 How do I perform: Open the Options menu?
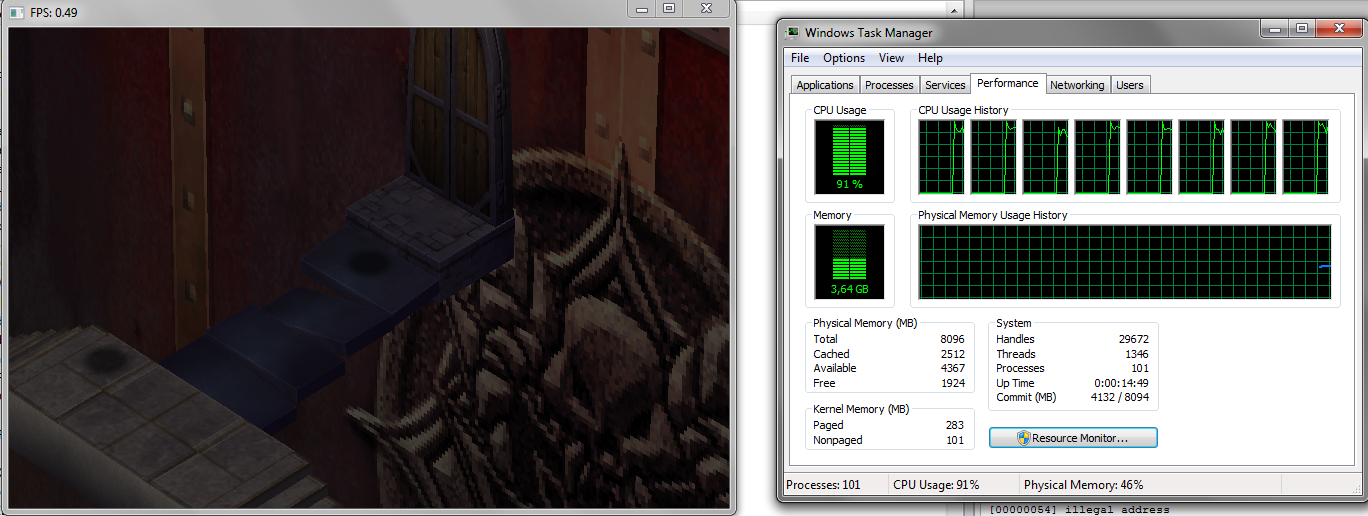coord(844,58)
